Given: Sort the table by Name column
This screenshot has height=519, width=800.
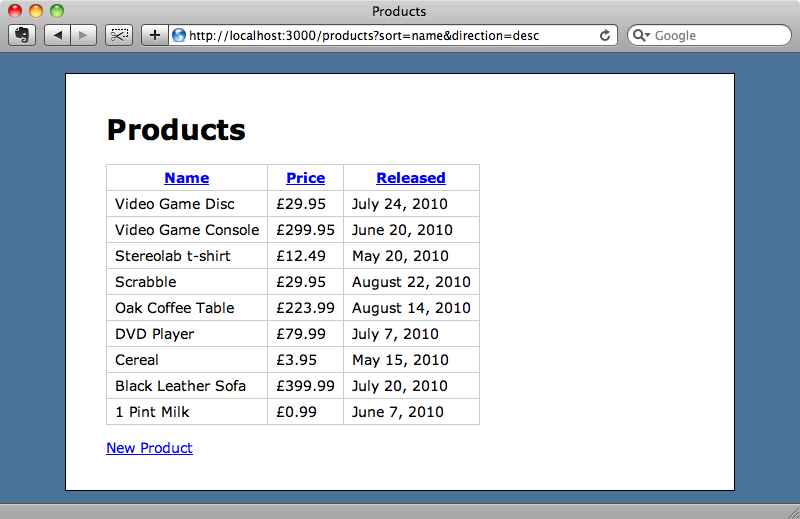Looking at the screenshot, I should point(187,178).
